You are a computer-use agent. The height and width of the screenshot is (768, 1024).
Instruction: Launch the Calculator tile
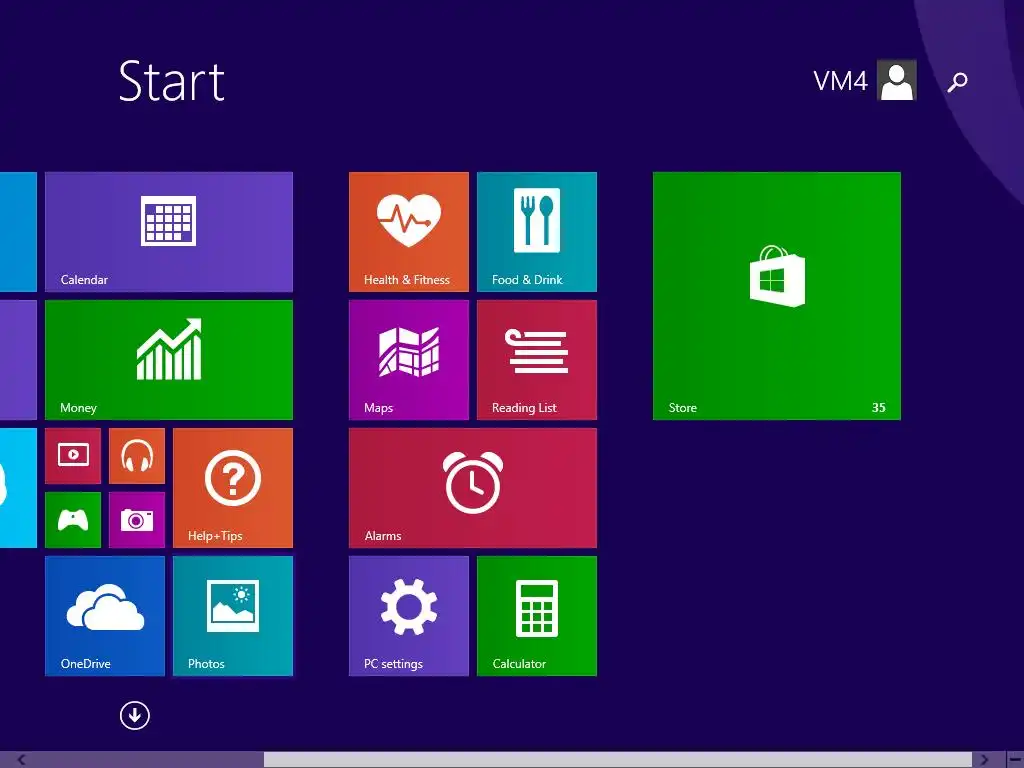(x=537, y=616)
